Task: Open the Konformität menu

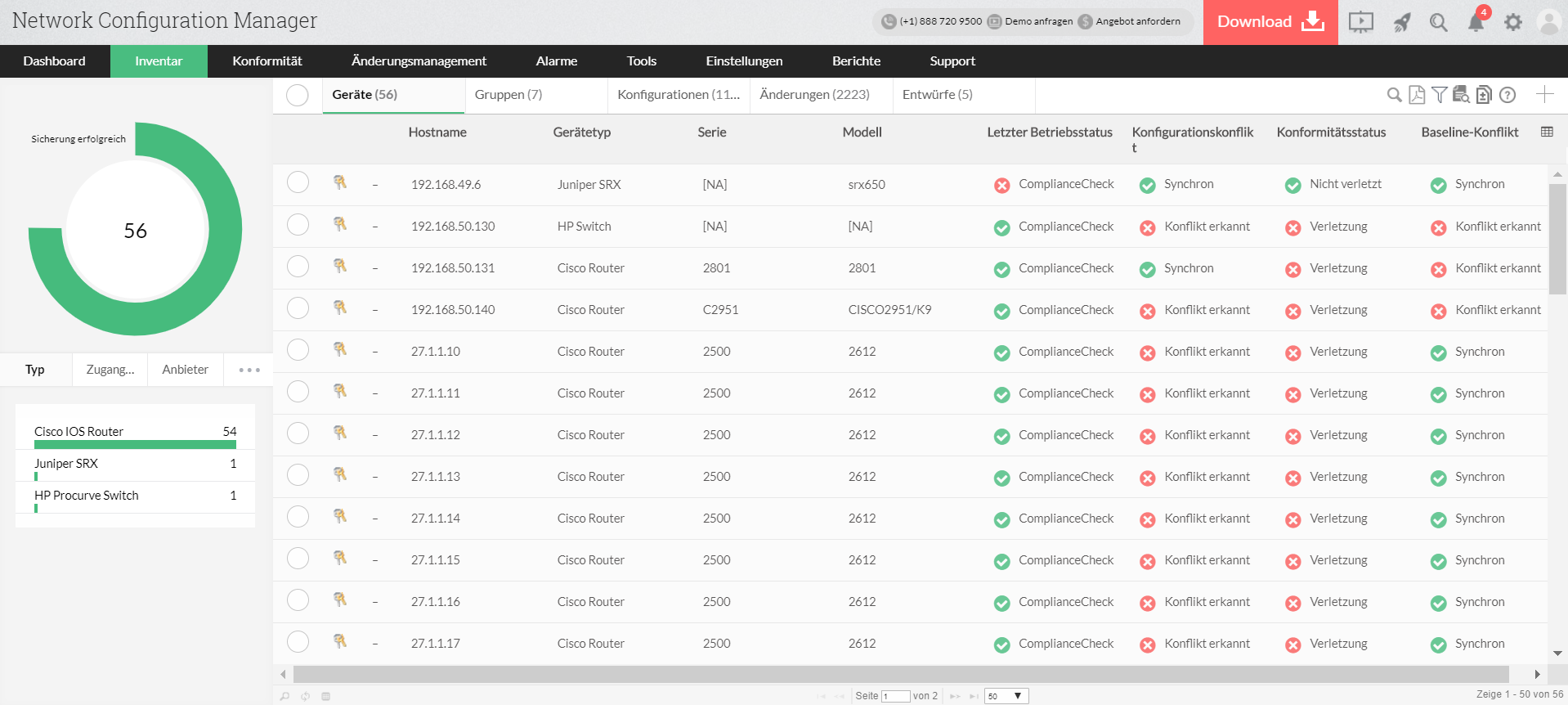Action: click(267, 61)
